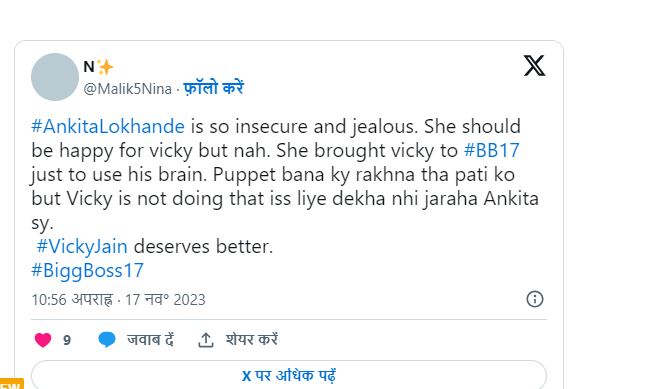Click the share upload arrow icon
This screenshot has height=389, width=651.
coord(206,340)
